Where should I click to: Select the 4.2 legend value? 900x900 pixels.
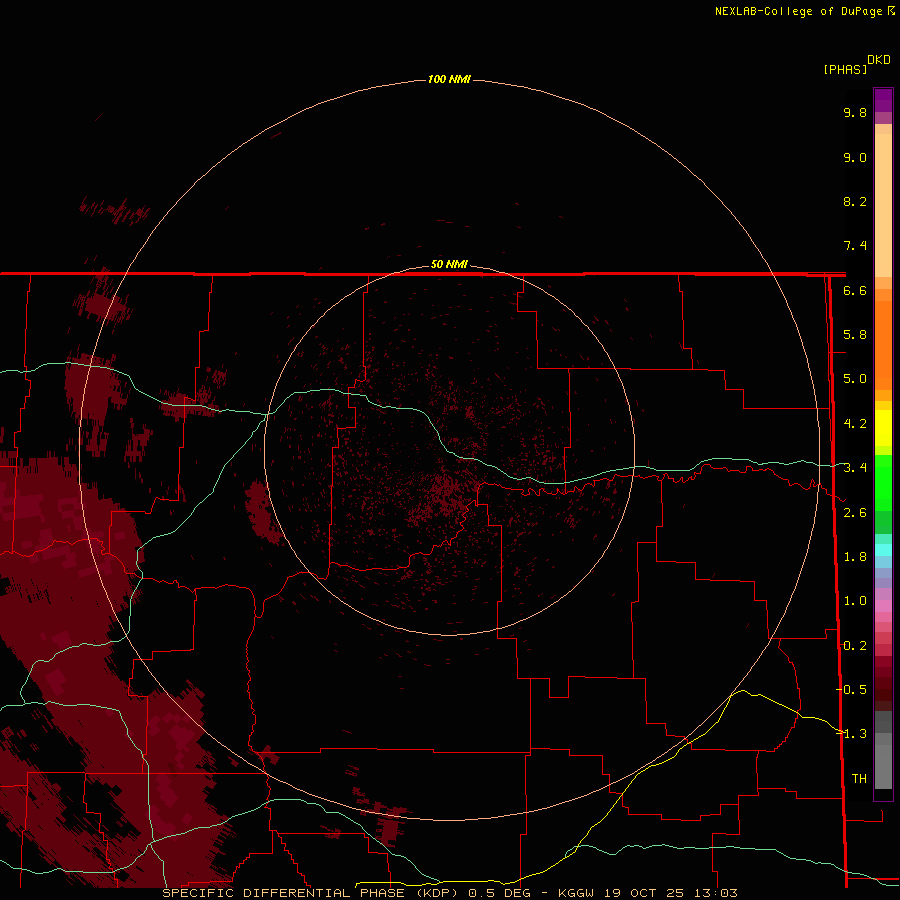(855, 424)
